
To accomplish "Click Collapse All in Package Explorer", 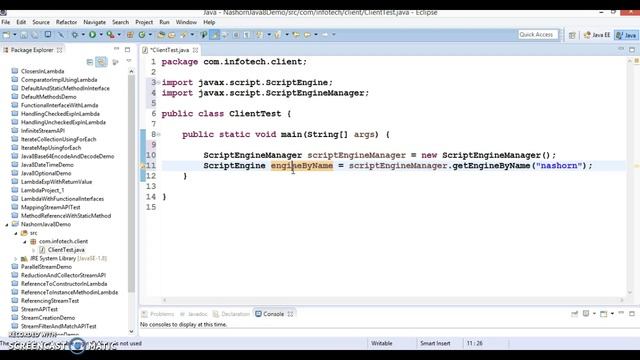I will click(90, 62).
